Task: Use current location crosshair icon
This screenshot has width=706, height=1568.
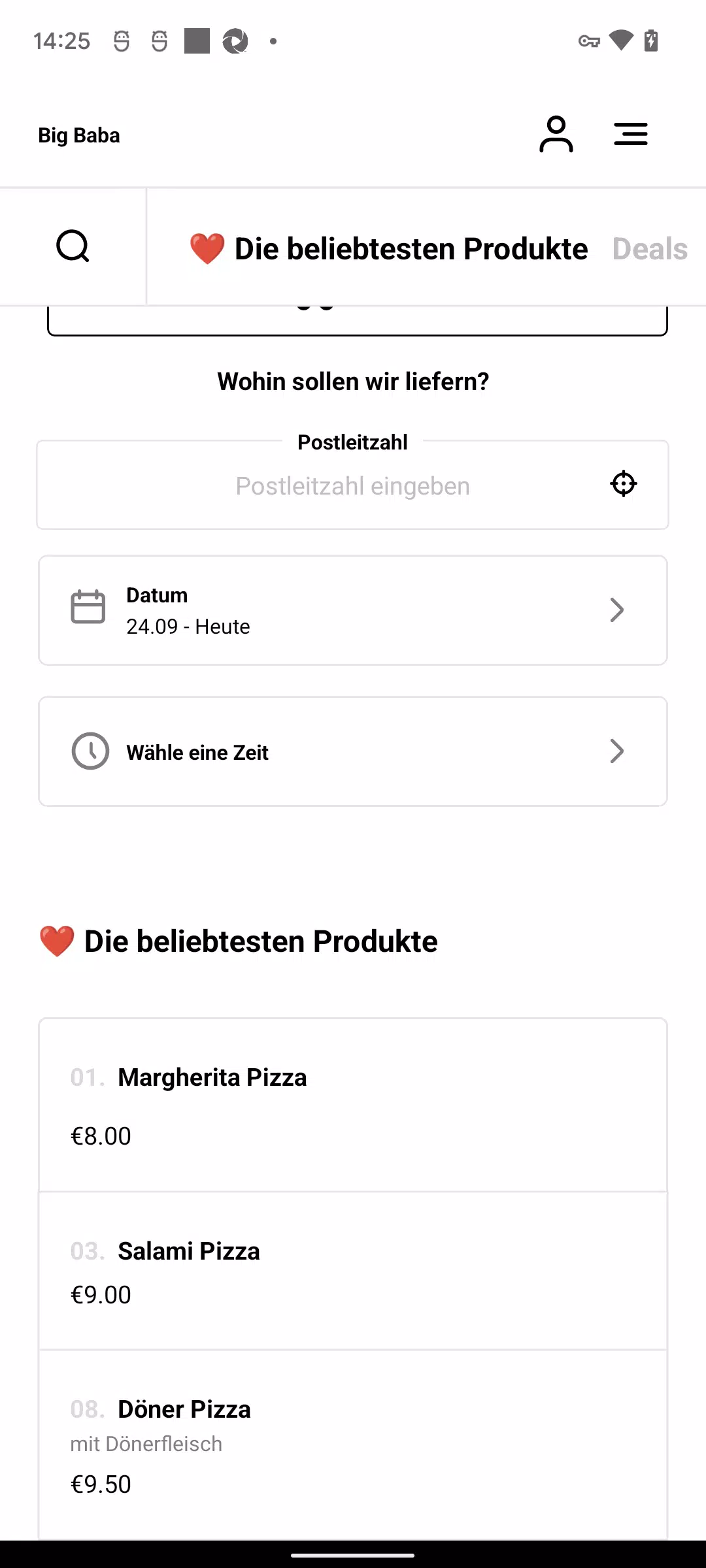Action: pyautogui.click(x=624, y=484)
